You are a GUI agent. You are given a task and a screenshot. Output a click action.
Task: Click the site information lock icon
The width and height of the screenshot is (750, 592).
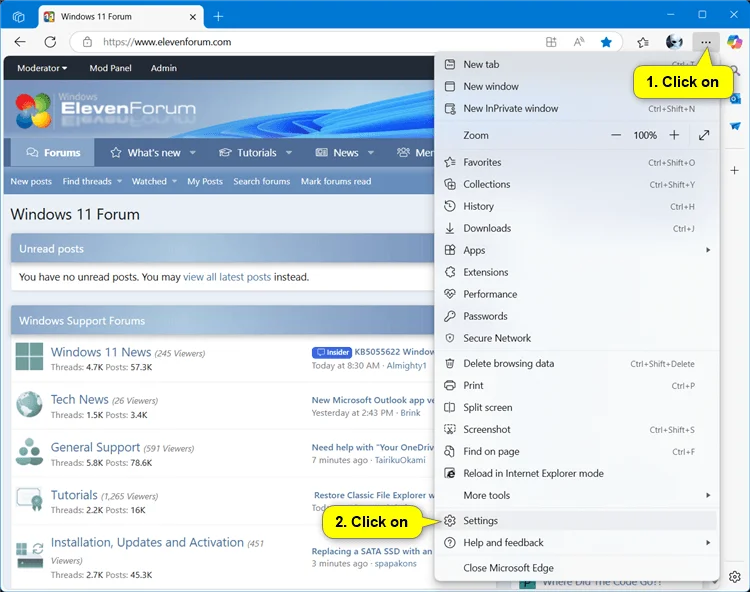pyautogui.click(x=87, y=42)
